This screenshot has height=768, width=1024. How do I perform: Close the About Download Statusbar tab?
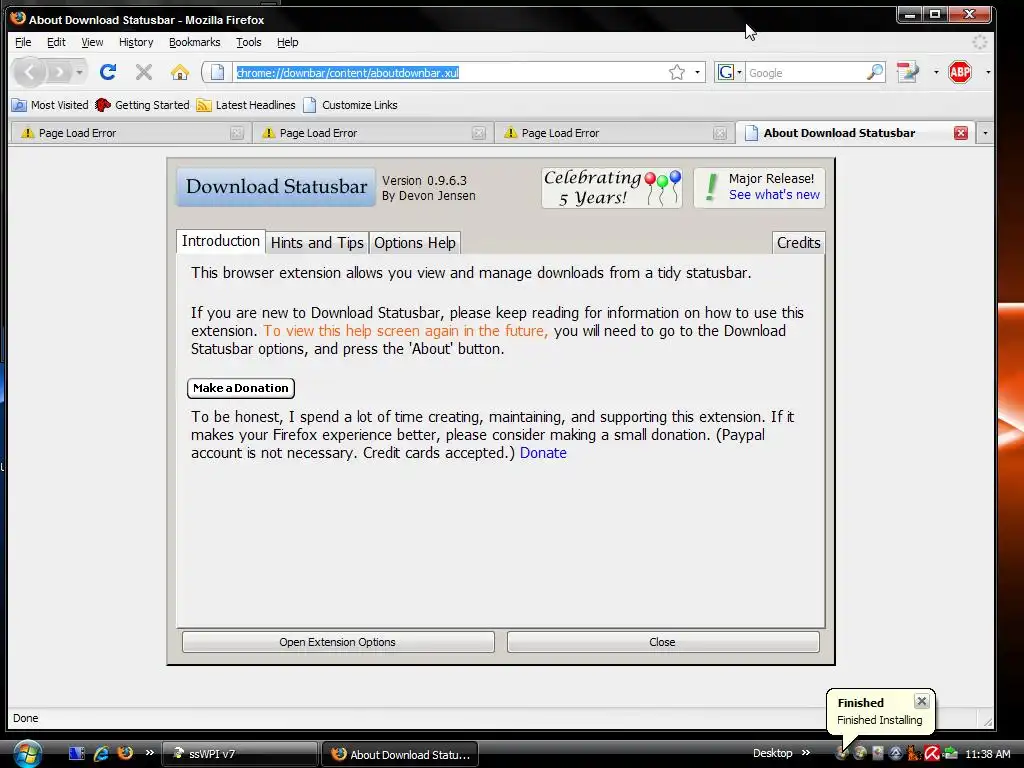coord(961,133)
